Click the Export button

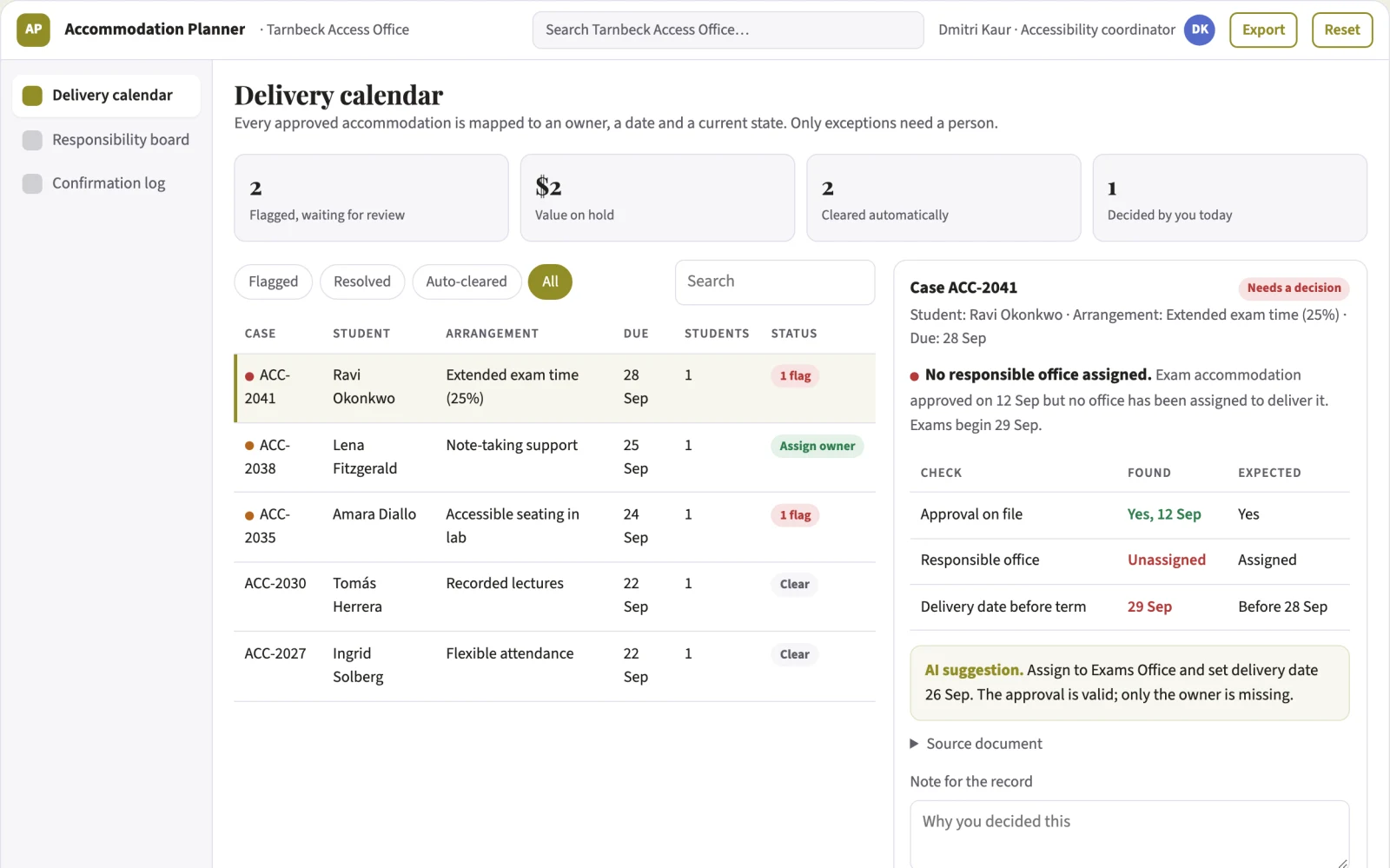point(1263,30)
